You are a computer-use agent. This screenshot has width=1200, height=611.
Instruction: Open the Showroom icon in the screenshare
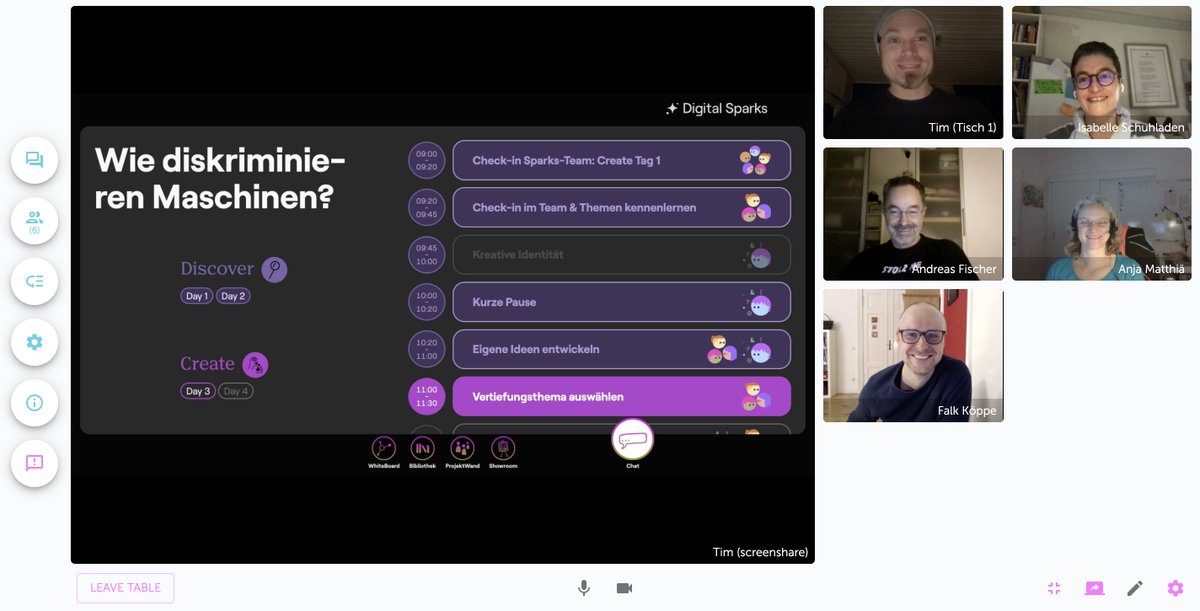503,449
